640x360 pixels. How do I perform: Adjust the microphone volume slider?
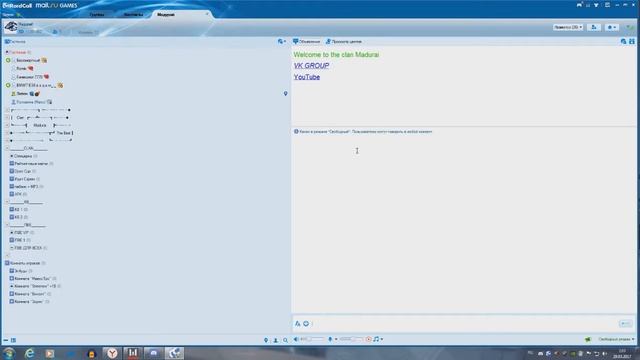click(351, 339)
